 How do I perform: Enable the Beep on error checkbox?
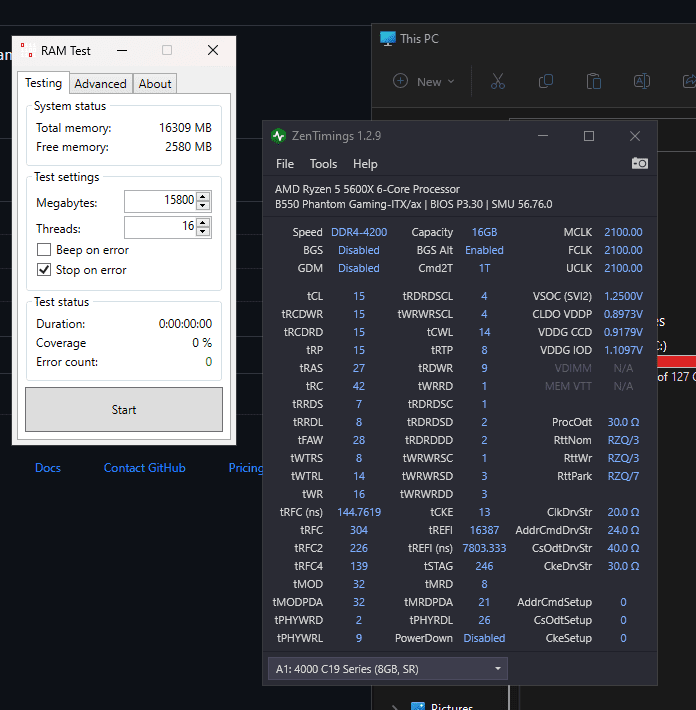44,250
